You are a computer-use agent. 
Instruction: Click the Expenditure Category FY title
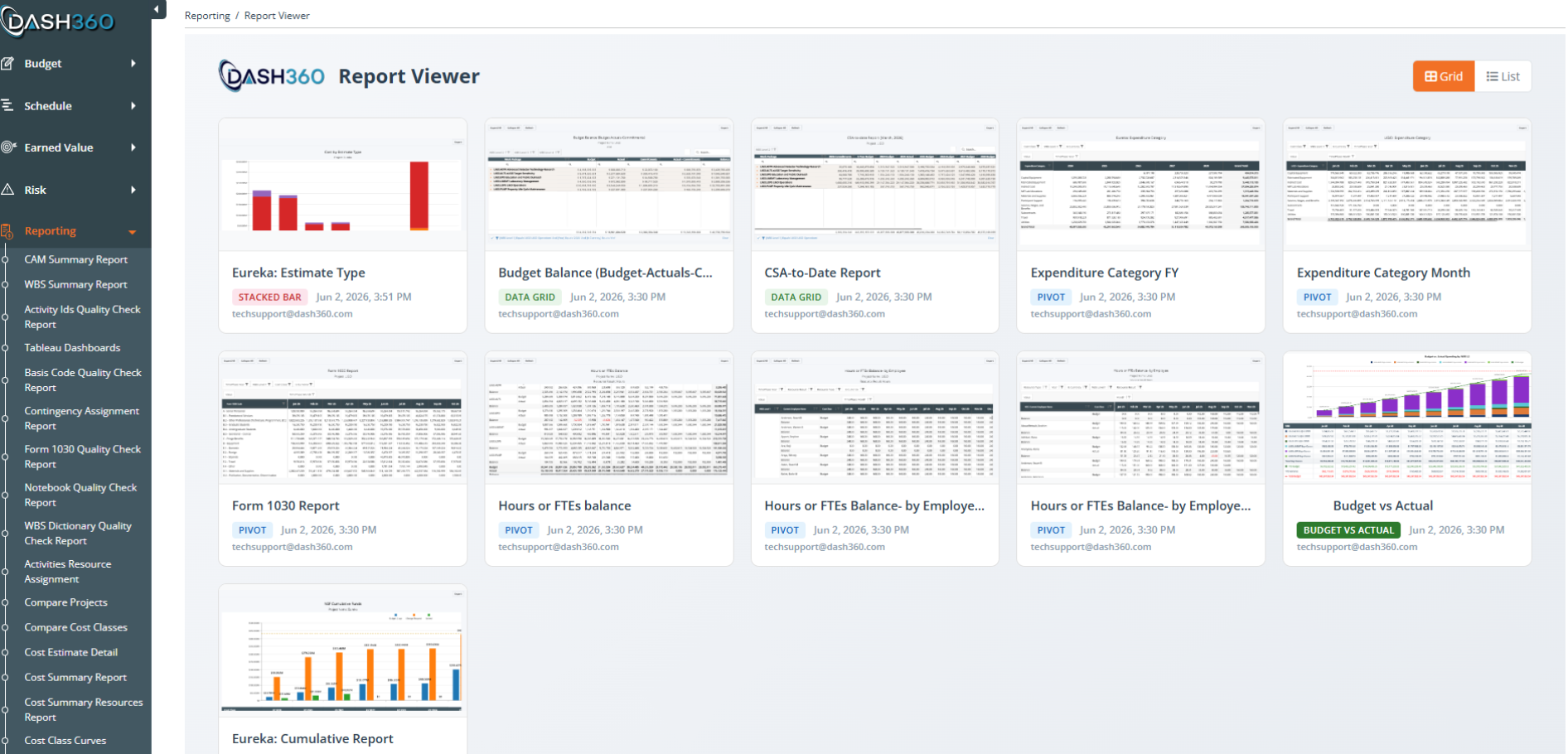[1105, 273]
